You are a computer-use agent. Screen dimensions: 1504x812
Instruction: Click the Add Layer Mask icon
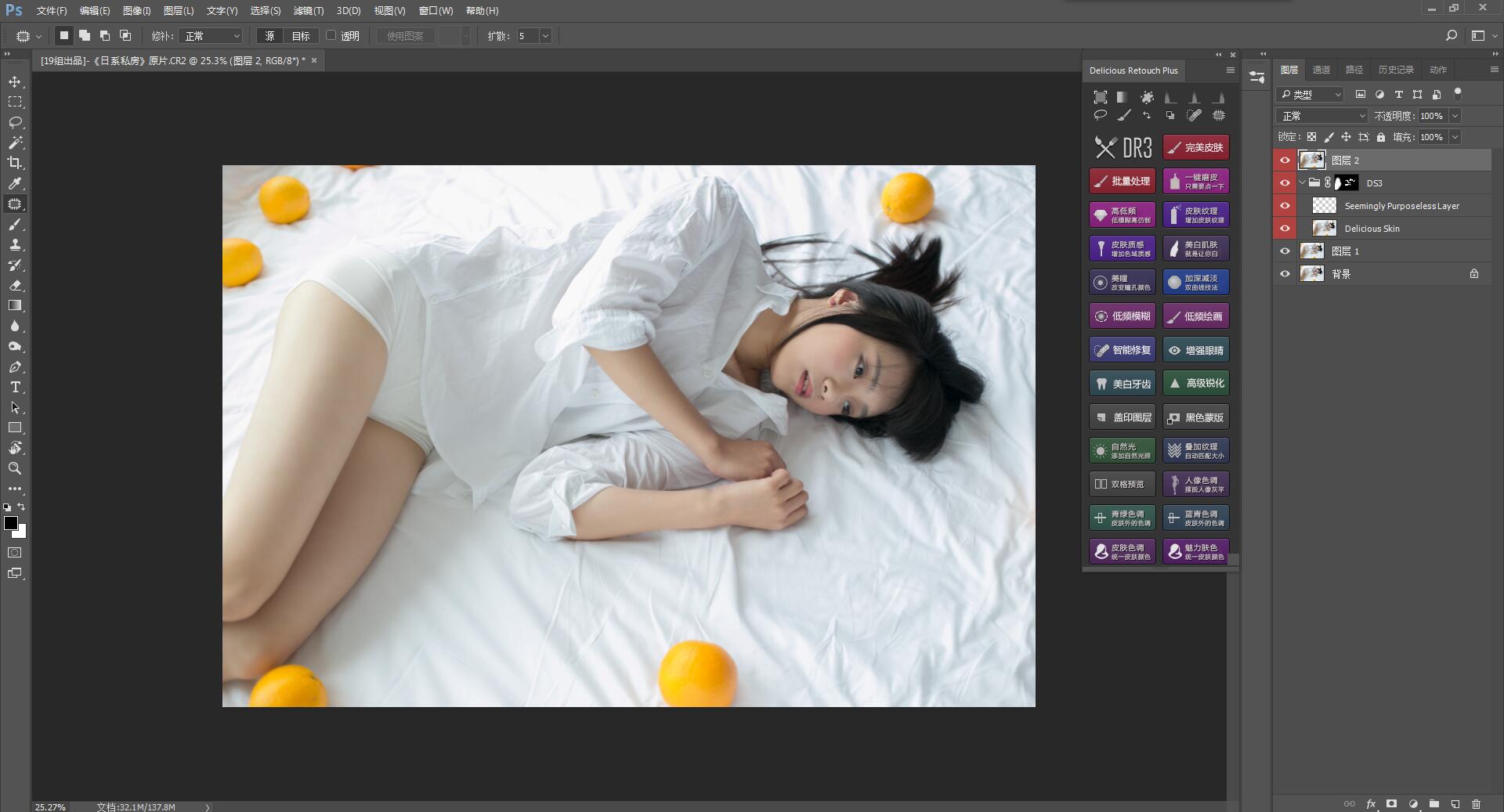coord(1392,803)
